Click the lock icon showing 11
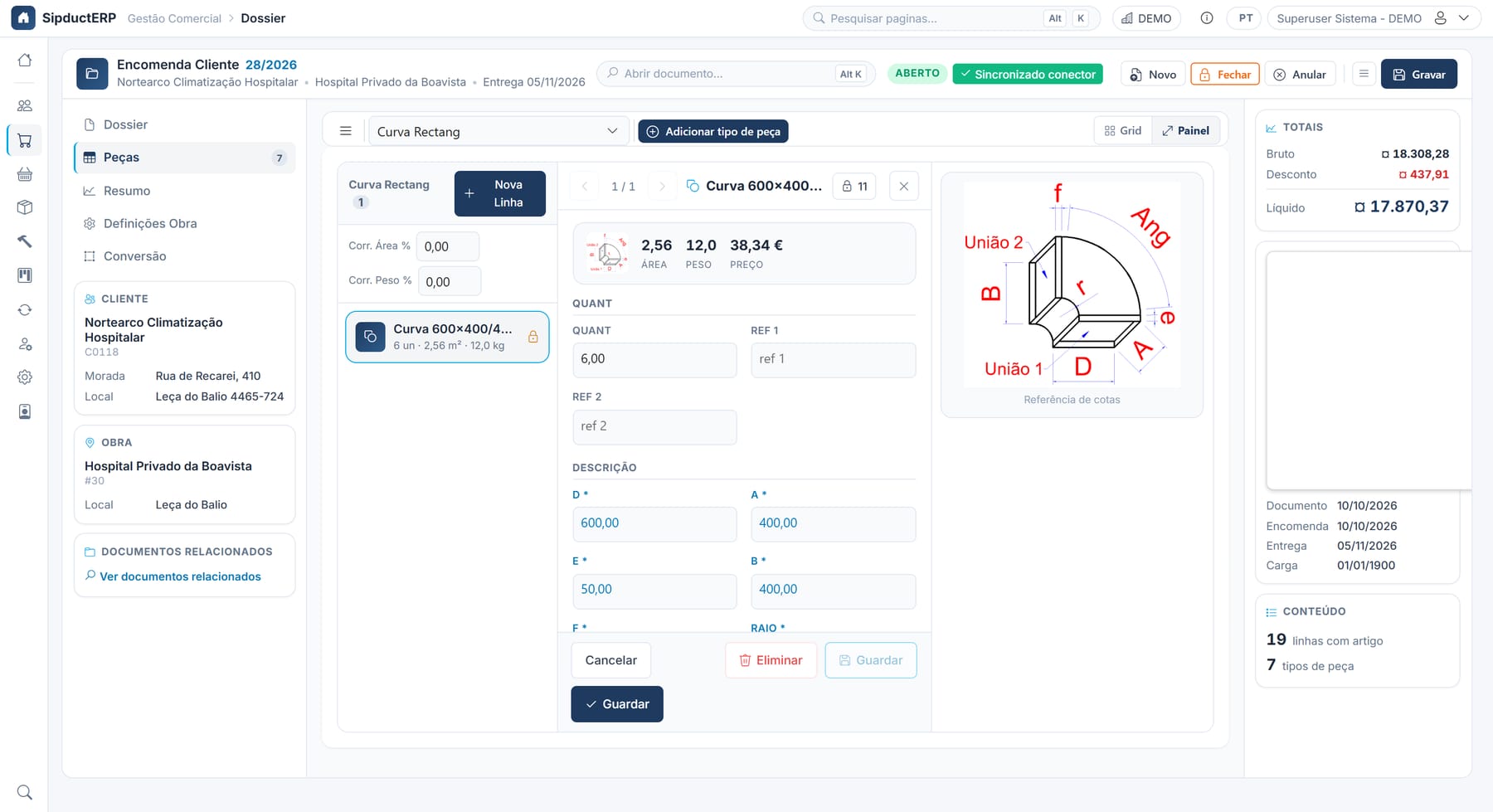This screenshot has width=1493, height=812. click(x=854, y=186)
